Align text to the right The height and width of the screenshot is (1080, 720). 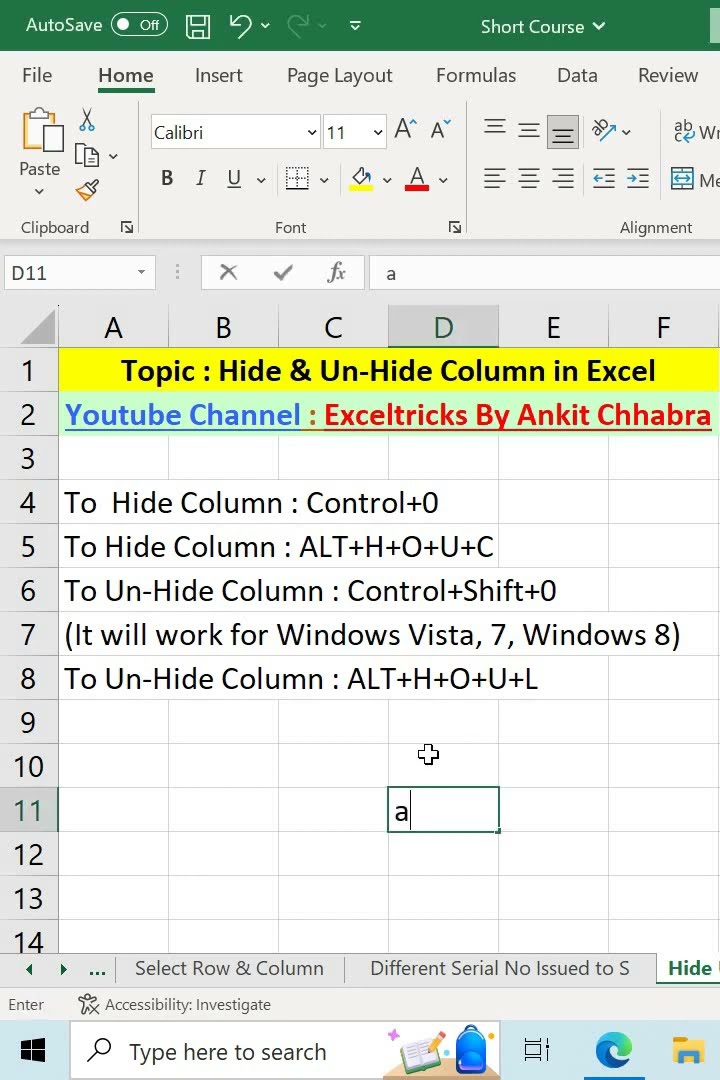click(x=562, y=179)
